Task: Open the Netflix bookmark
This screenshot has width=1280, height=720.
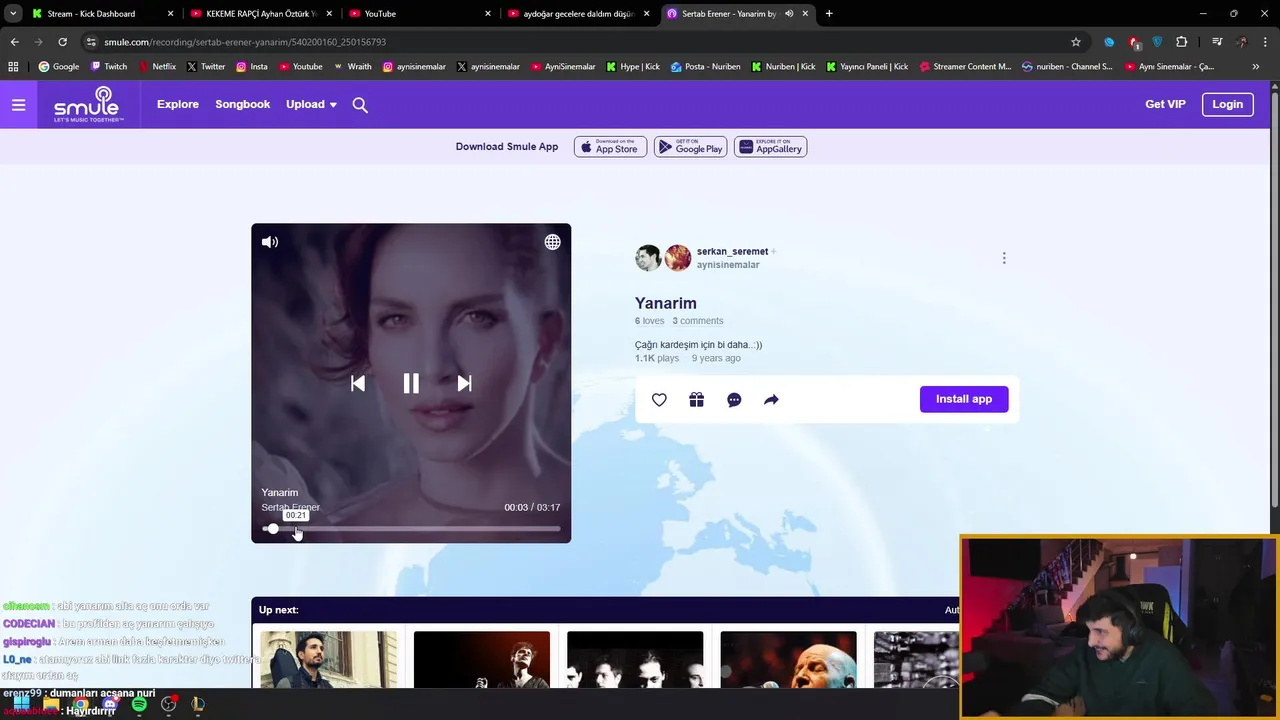Action: tap(157, 67)
